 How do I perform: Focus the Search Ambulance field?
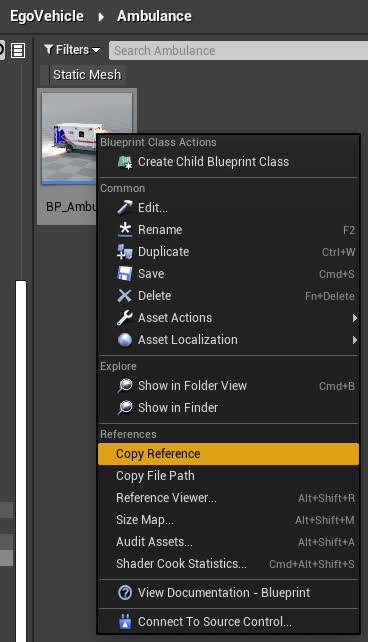click(238, 50)
